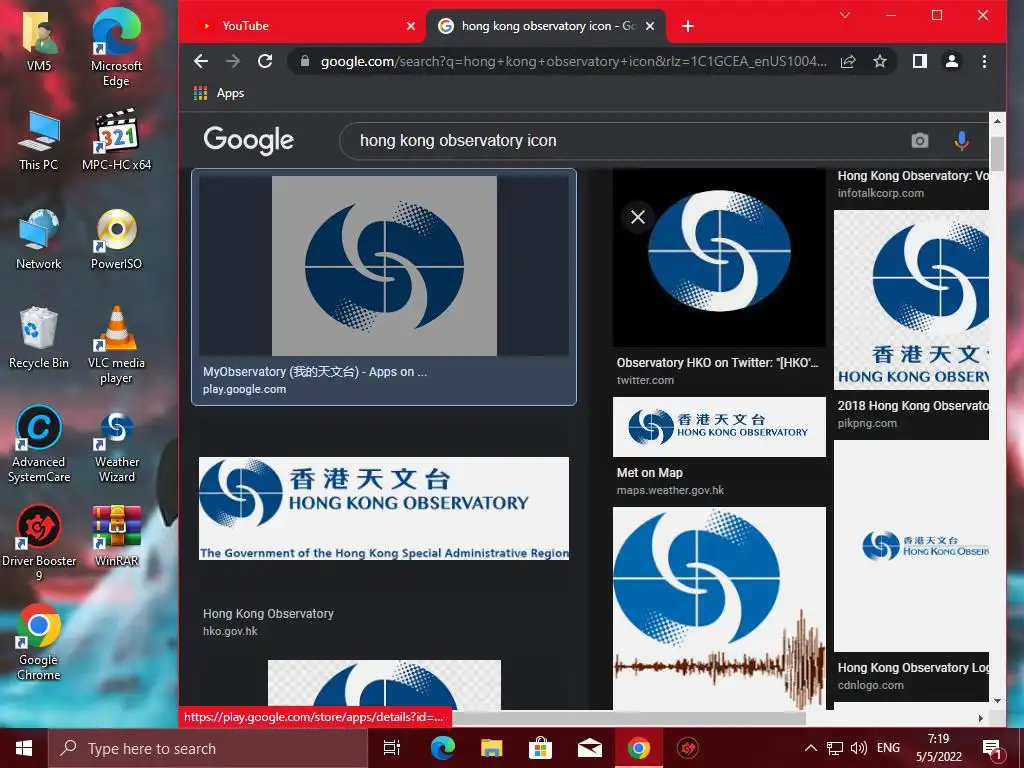
Task: Select WinRAR desktop shortcut
Action: coord(116,536)
